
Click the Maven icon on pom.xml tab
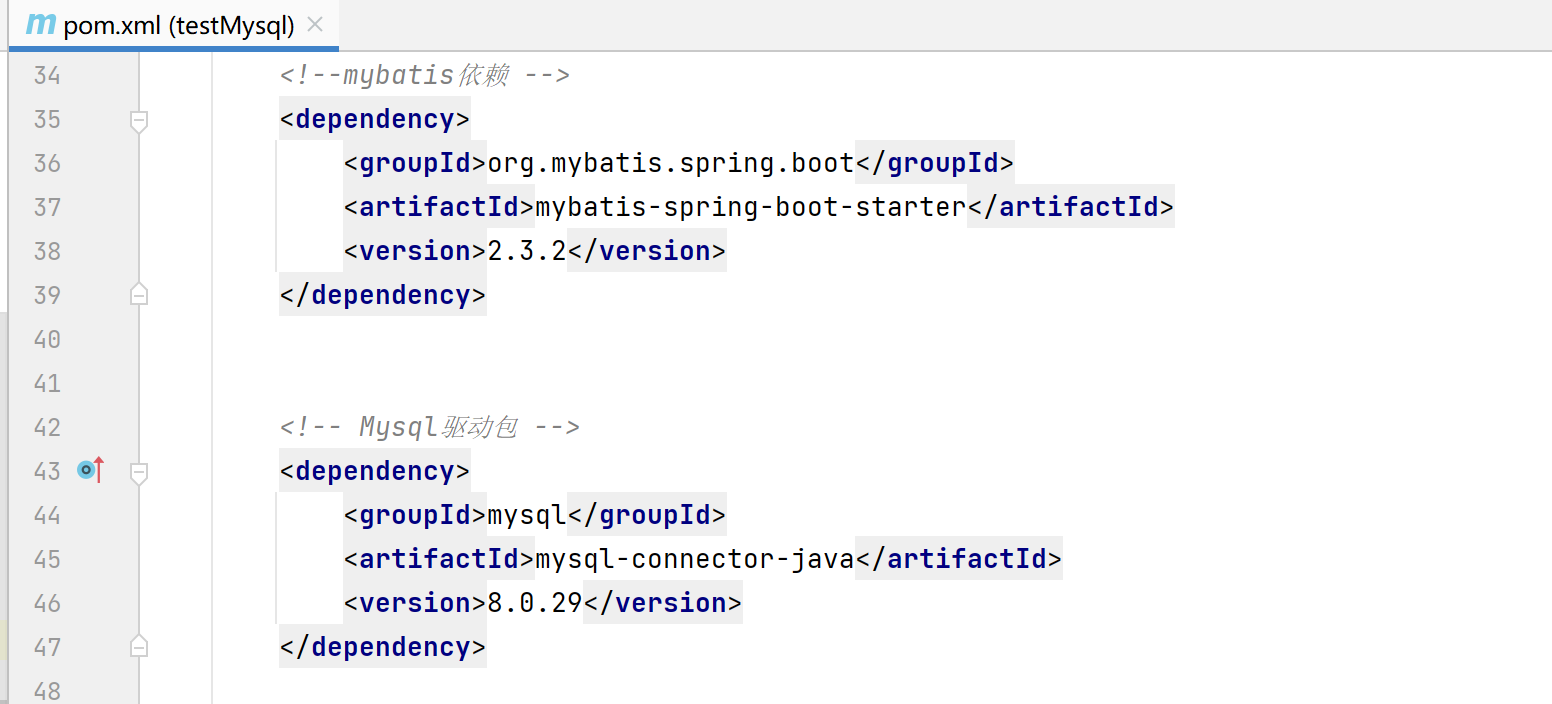[x=40, y=25]
